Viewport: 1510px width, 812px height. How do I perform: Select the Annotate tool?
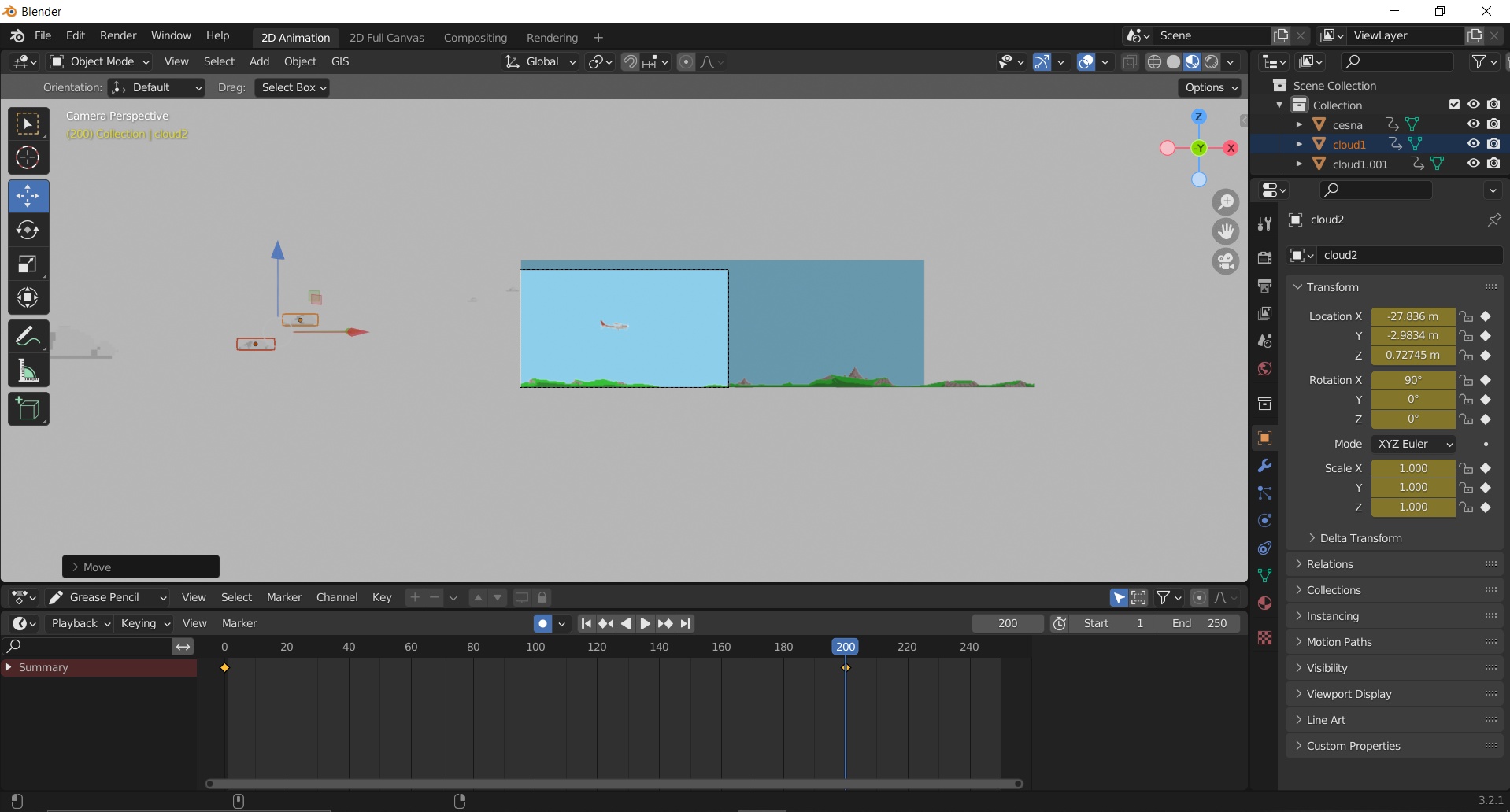click(x=28, y=336)
